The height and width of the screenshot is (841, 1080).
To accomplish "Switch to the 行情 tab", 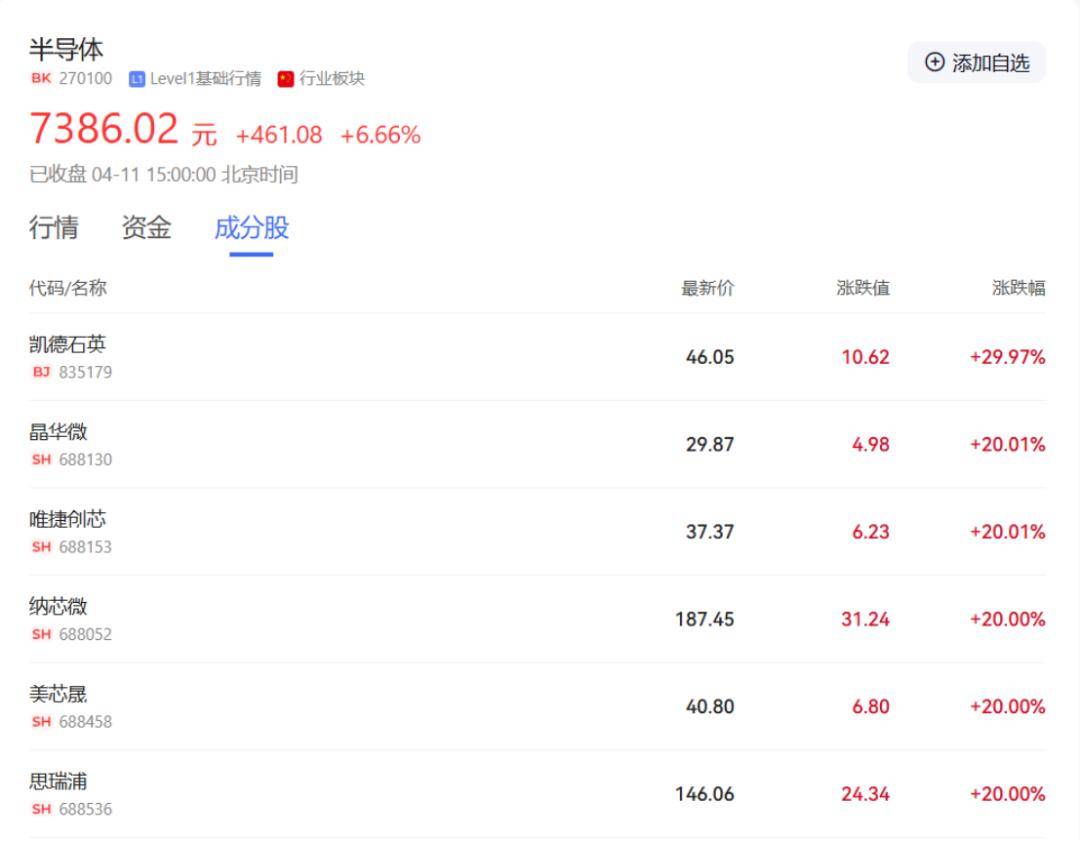I will [x=54, y=228].
